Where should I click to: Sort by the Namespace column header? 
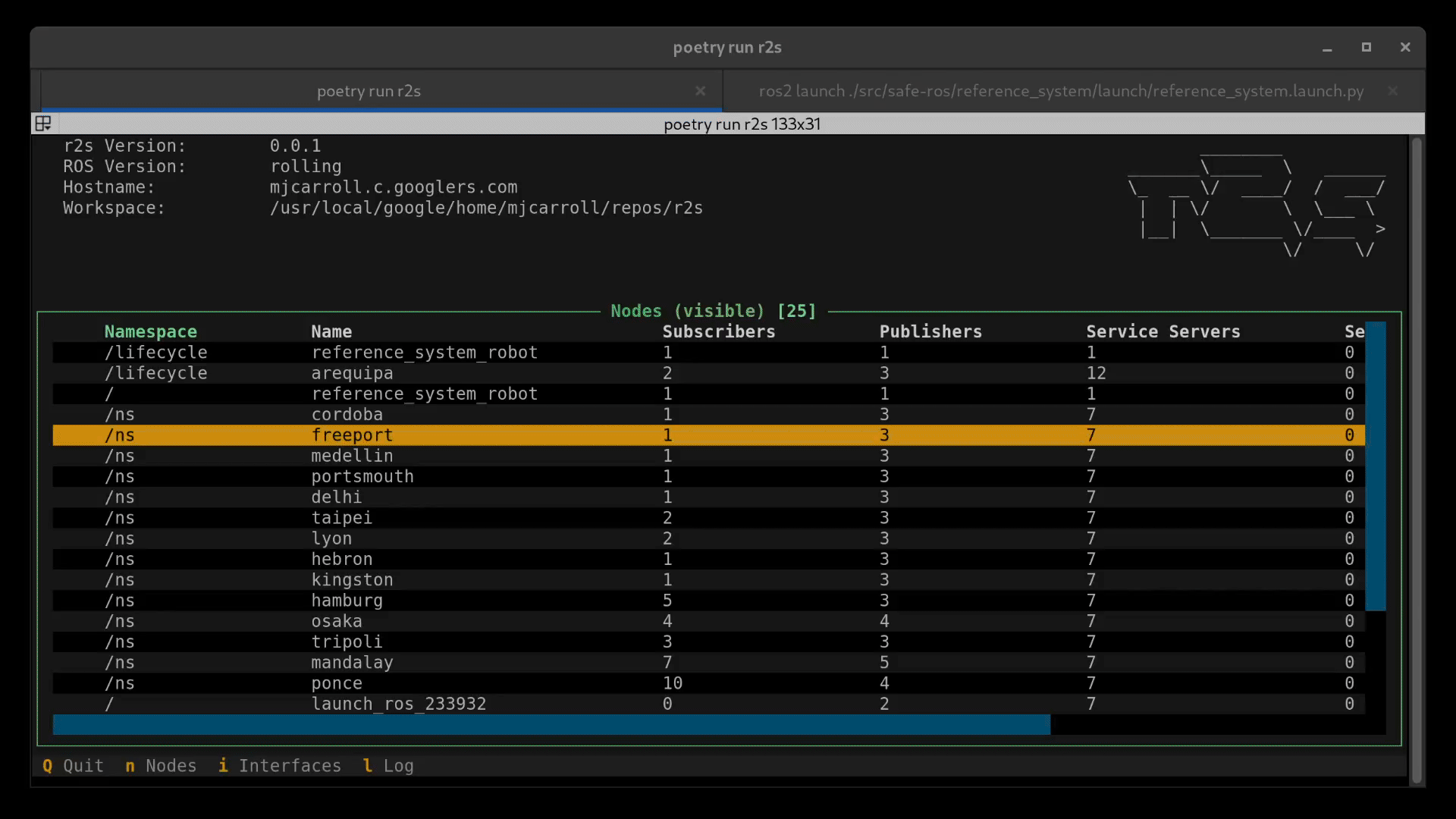click(x=150, y=331)
